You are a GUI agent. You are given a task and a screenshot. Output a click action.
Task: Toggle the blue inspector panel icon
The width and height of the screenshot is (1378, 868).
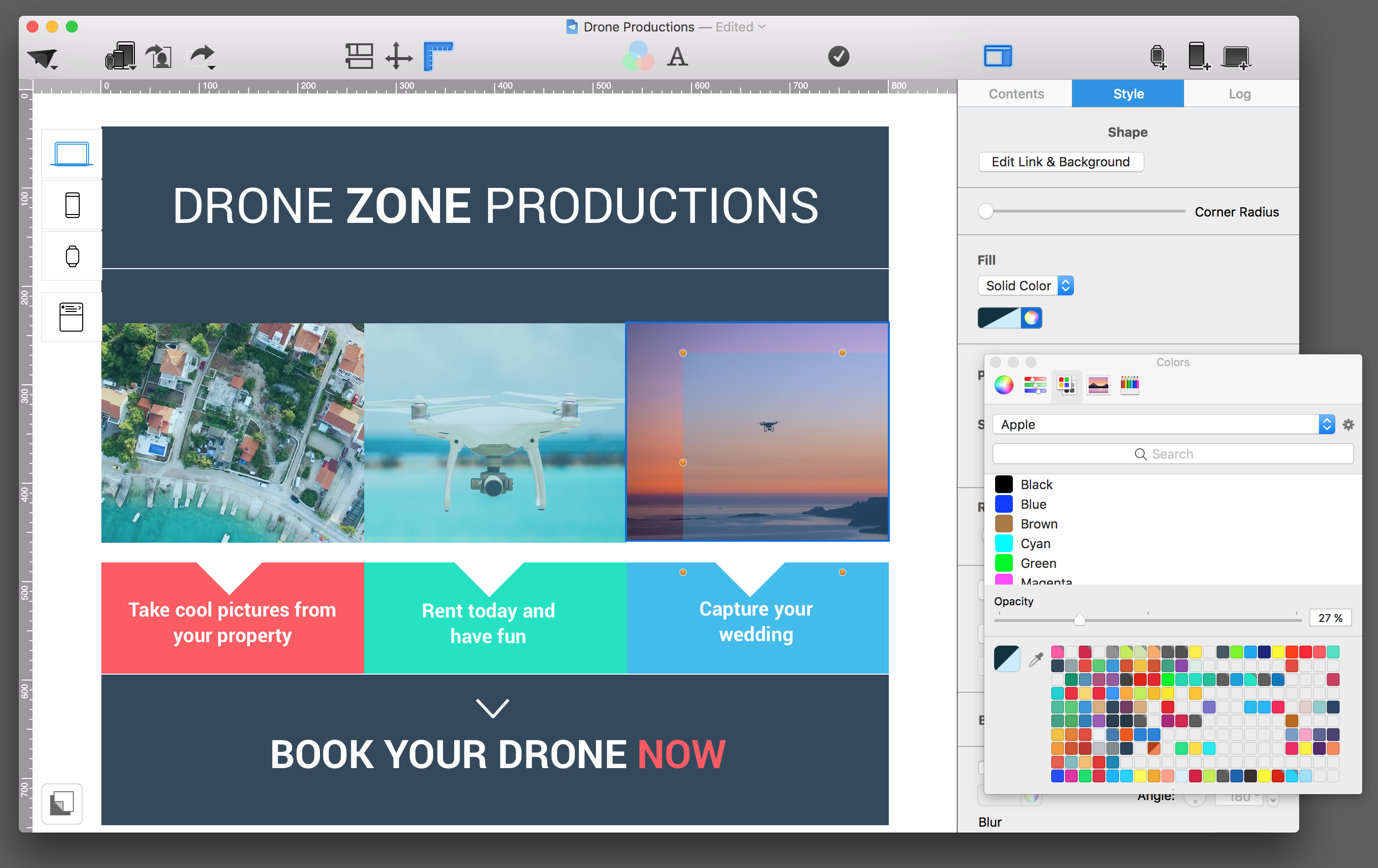tap(998, 56)
